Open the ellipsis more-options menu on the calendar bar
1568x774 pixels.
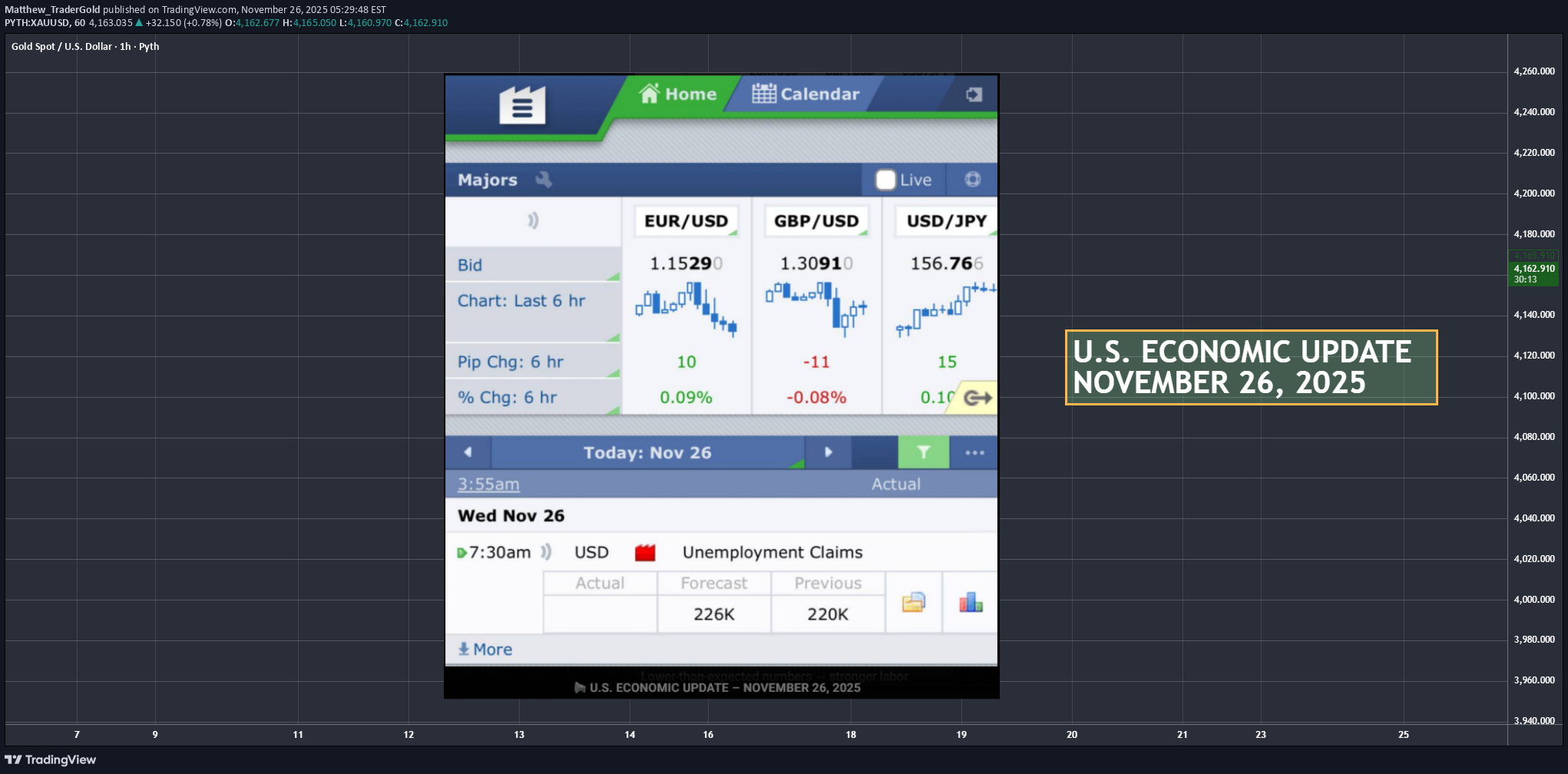point(974,452)
